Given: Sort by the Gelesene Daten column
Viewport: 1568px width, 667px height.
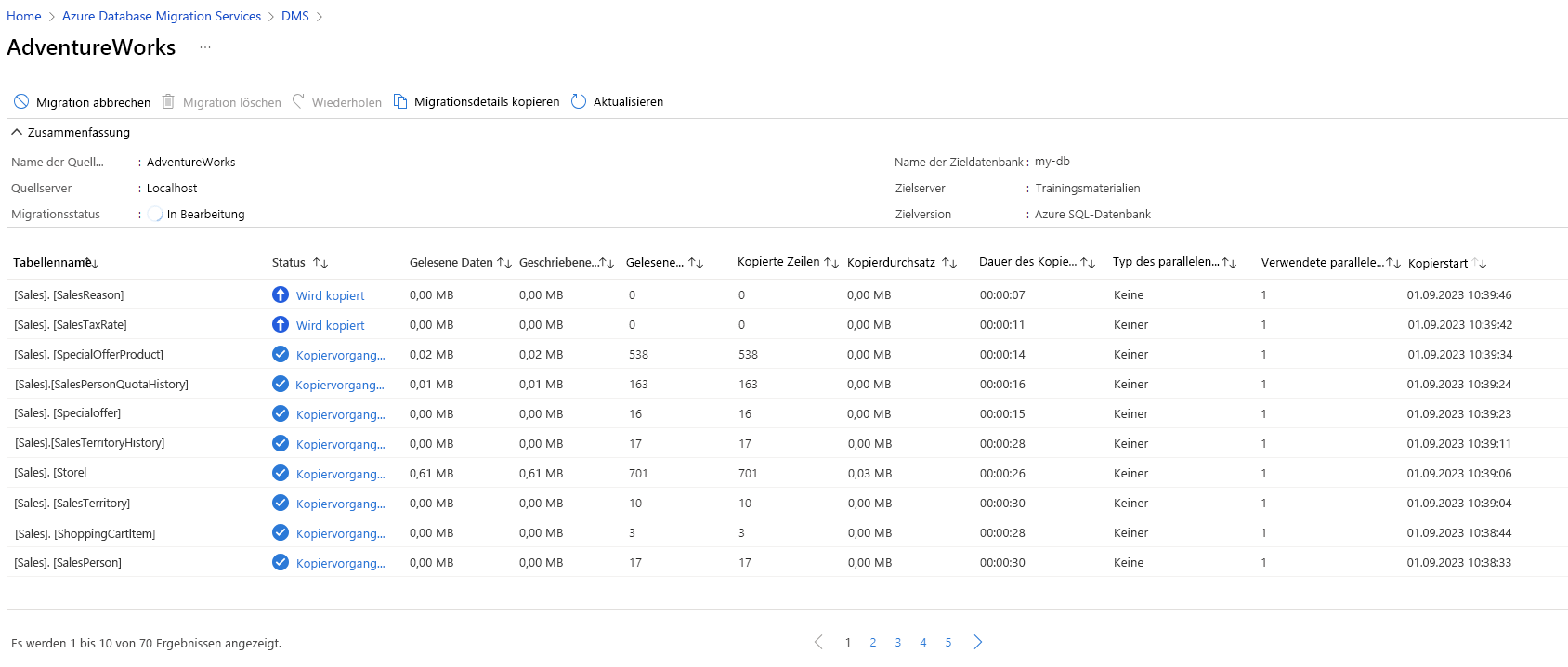Looking at the screenshot, I should pyautogui.click(x=504, y=263).
